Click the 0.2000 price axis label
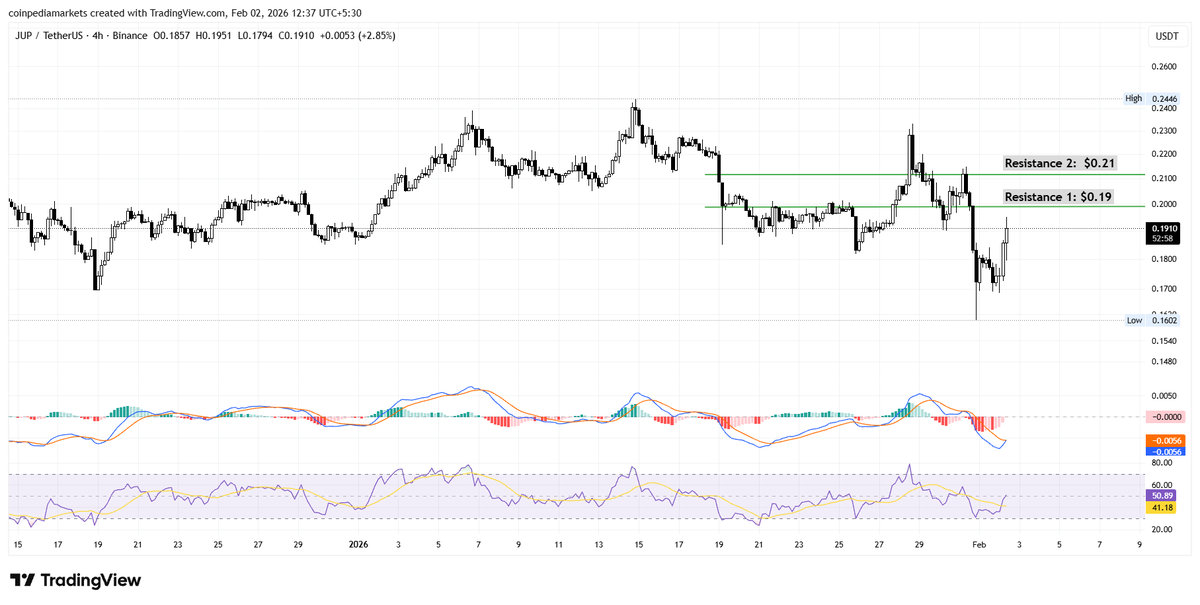1200x605 pixels. click(x=1166, y=204)
